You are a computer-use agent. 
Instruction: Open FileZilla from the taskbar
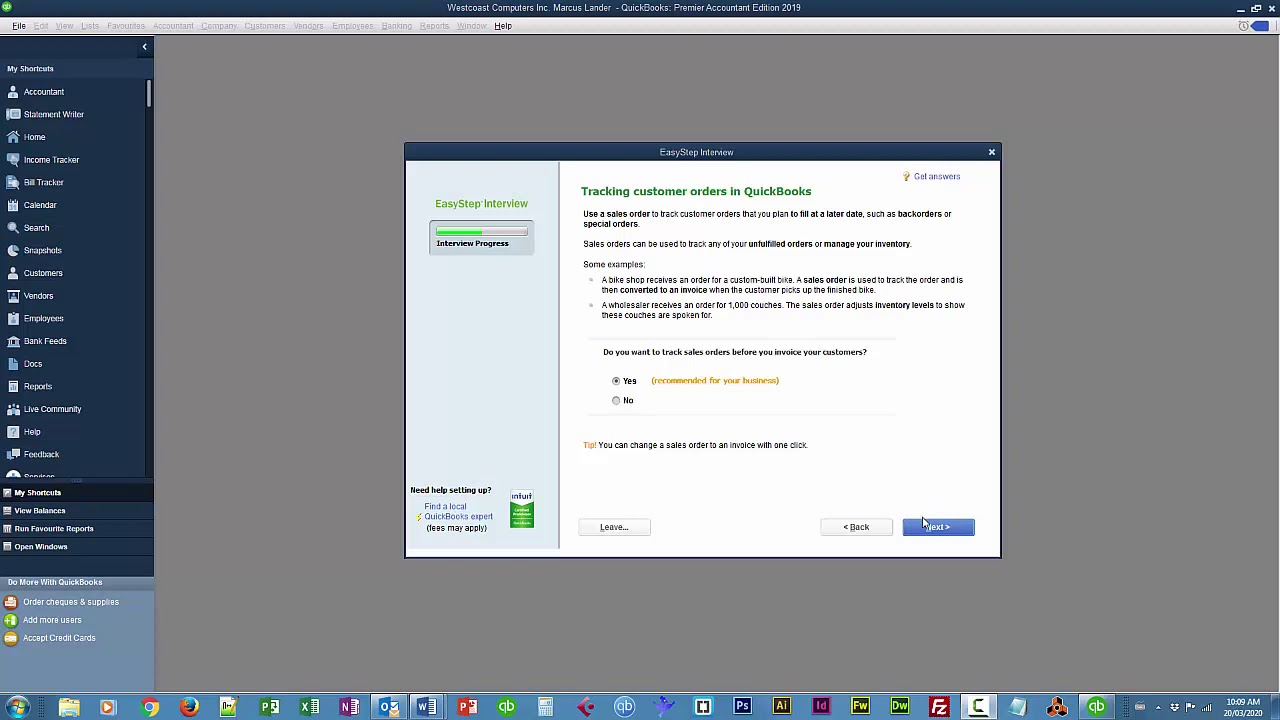[939, 707]
